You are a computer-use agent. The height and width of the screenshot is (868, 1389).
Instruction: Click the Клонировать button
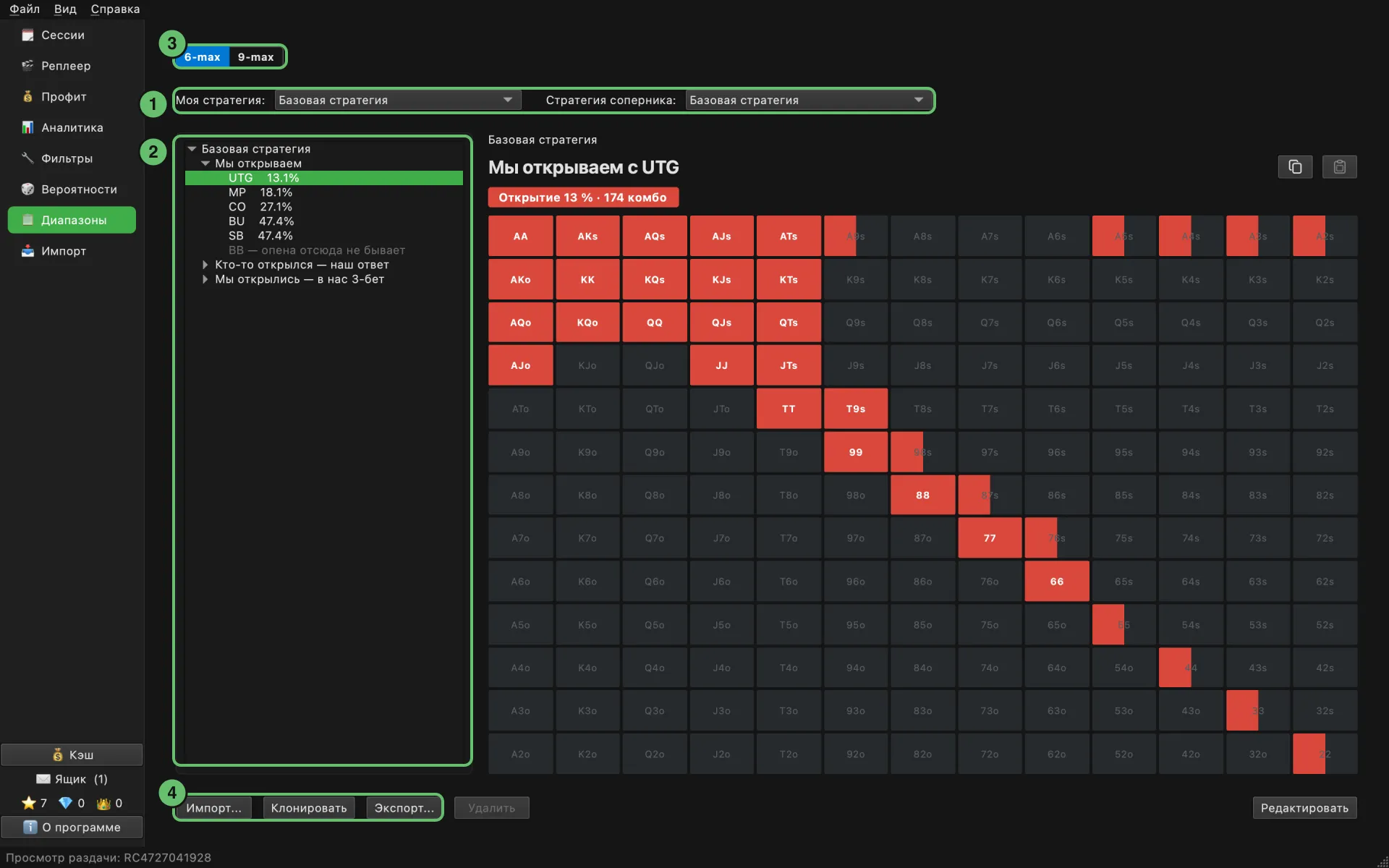(309, 808)
